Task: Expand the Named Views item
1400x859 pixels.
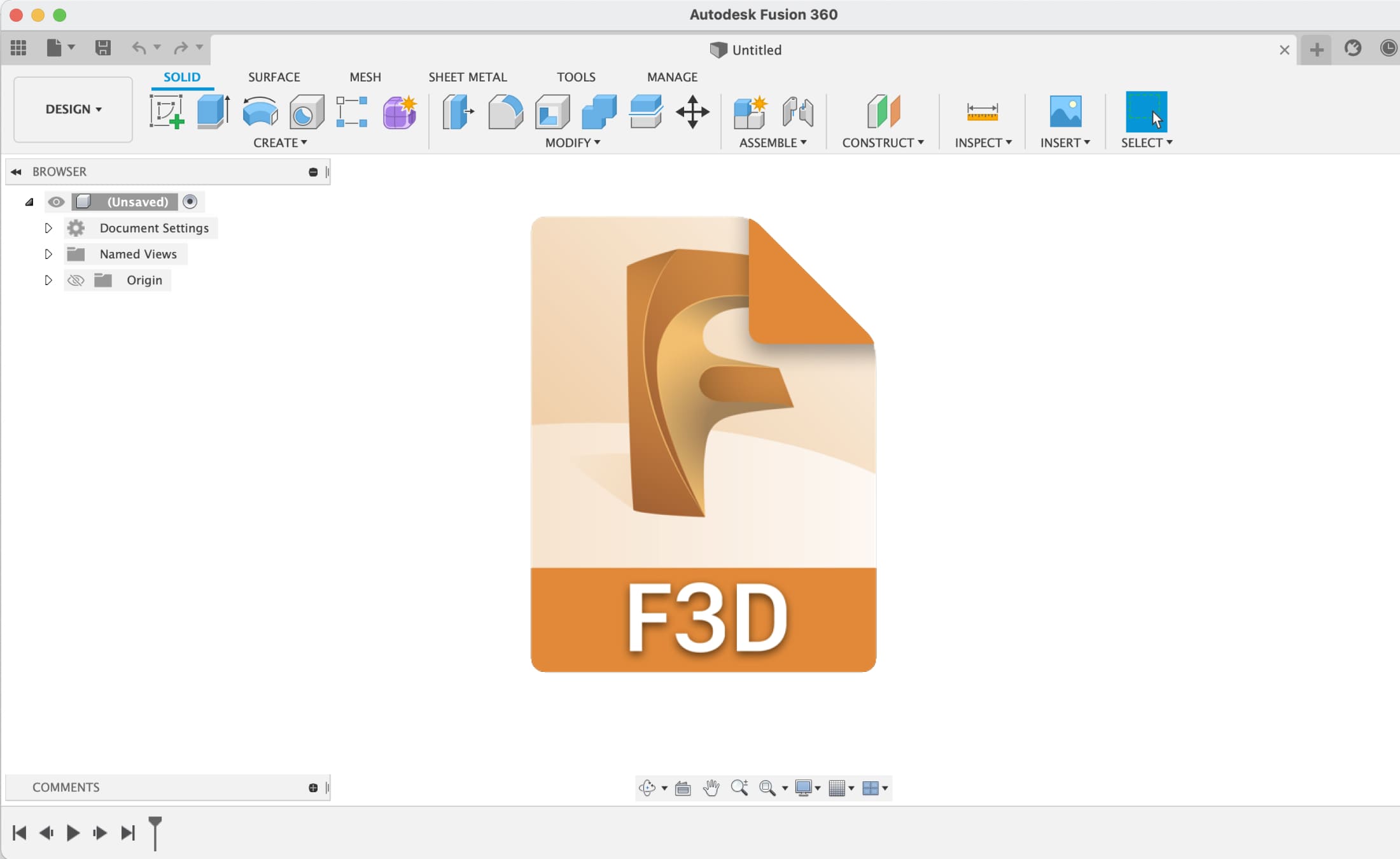Action: (47, 253)
